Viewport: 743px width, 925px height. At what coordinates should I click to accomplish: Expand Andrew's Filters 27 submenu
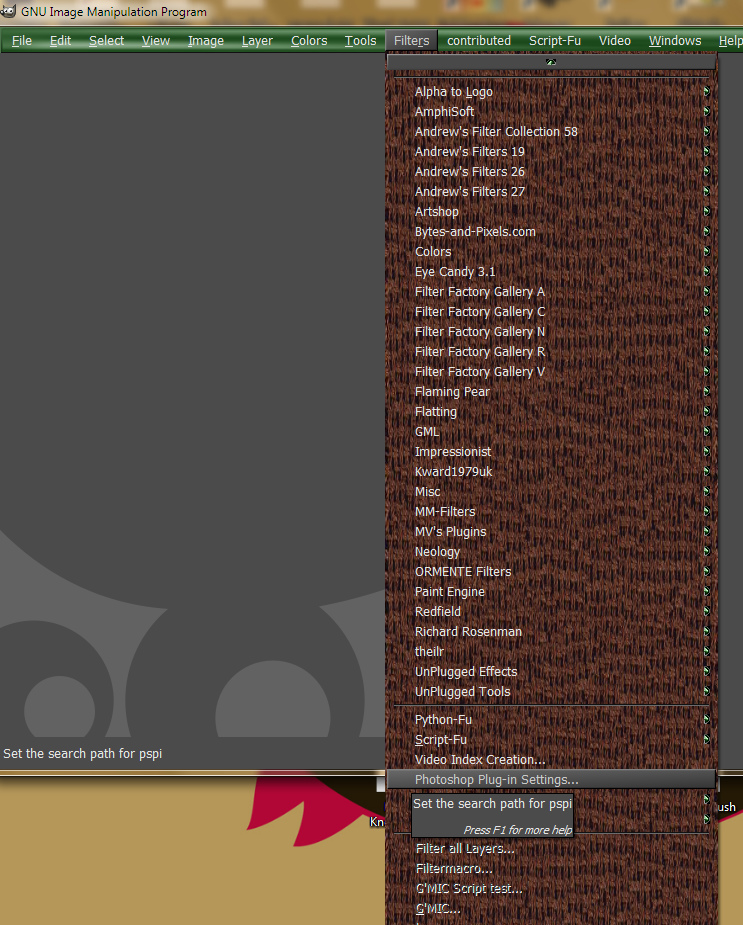coord(551,192)
